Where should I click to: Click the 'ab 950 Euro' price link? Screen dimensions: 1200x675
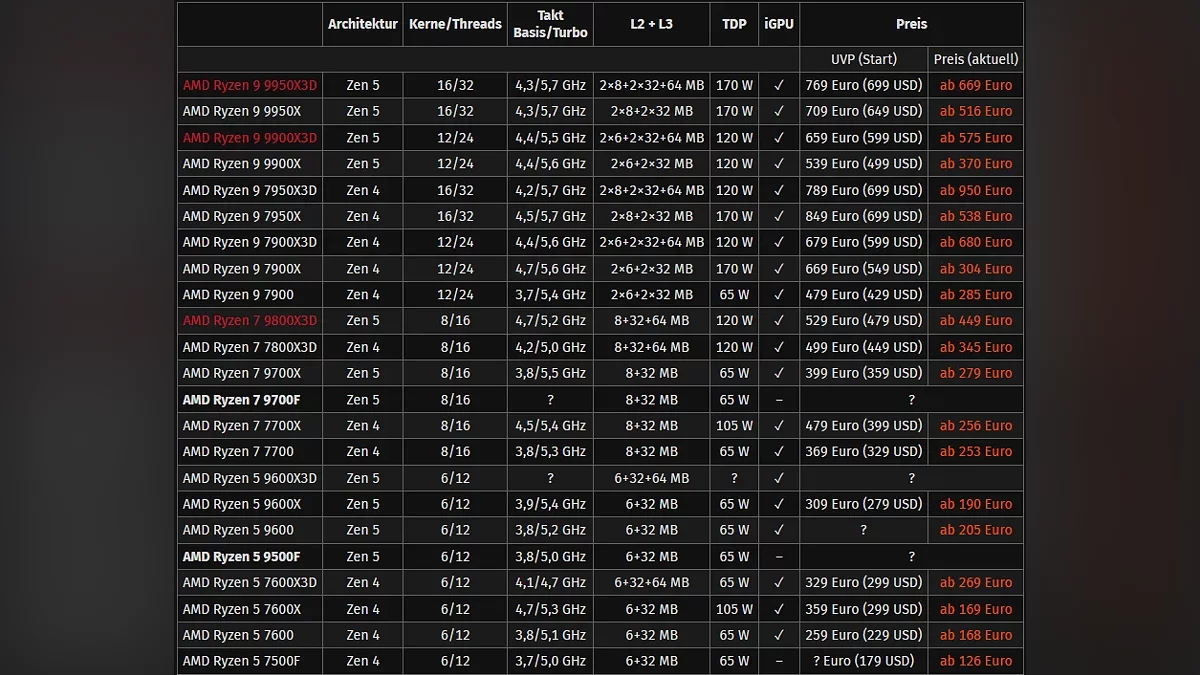(975, 190)
